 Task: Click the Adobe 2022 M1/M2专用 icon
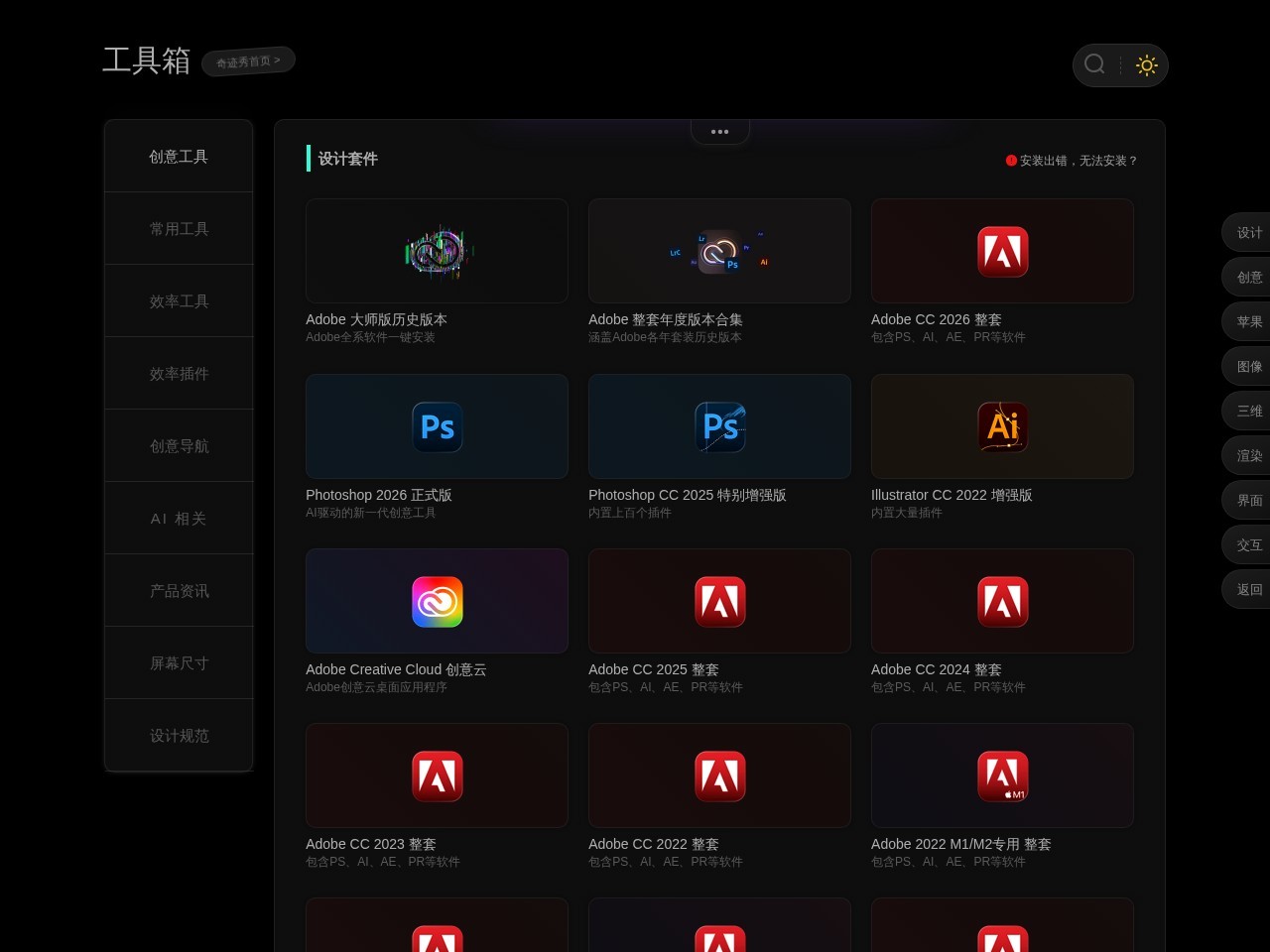point(1003,776)
